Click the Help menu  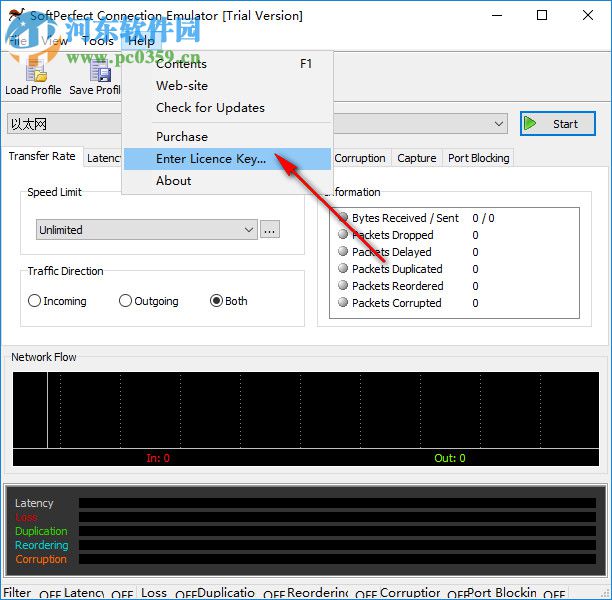click(141, 41)
